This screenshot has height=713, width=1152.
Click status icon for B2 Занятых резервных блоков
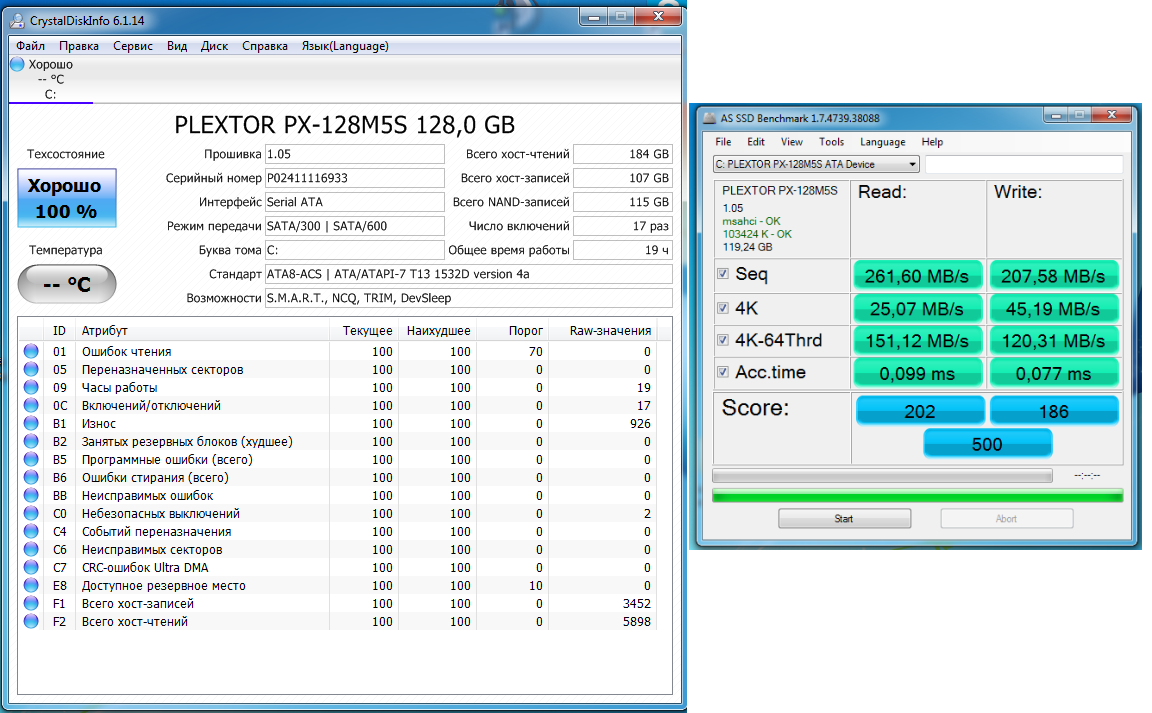click(31, 441)
